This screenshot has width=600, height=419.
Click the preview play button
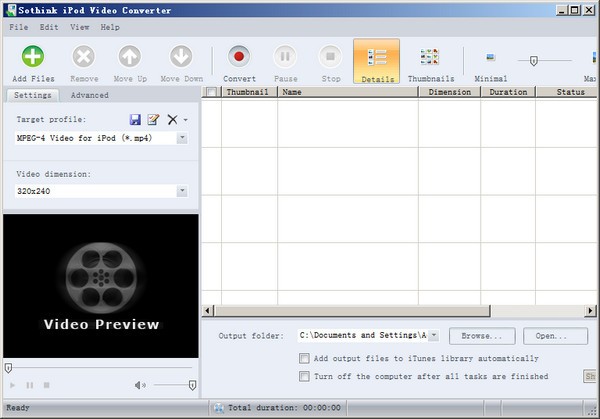tap(12, 385)
